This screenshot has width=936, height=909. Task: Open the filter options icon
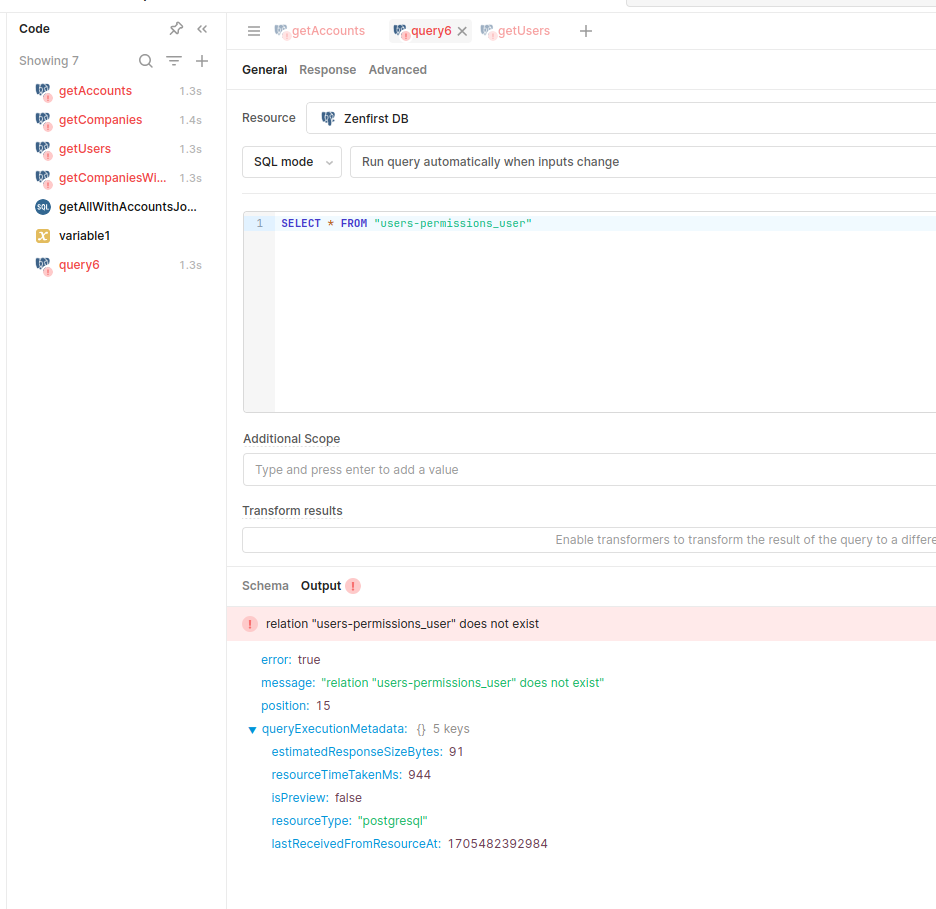click(x=174, y=61)
